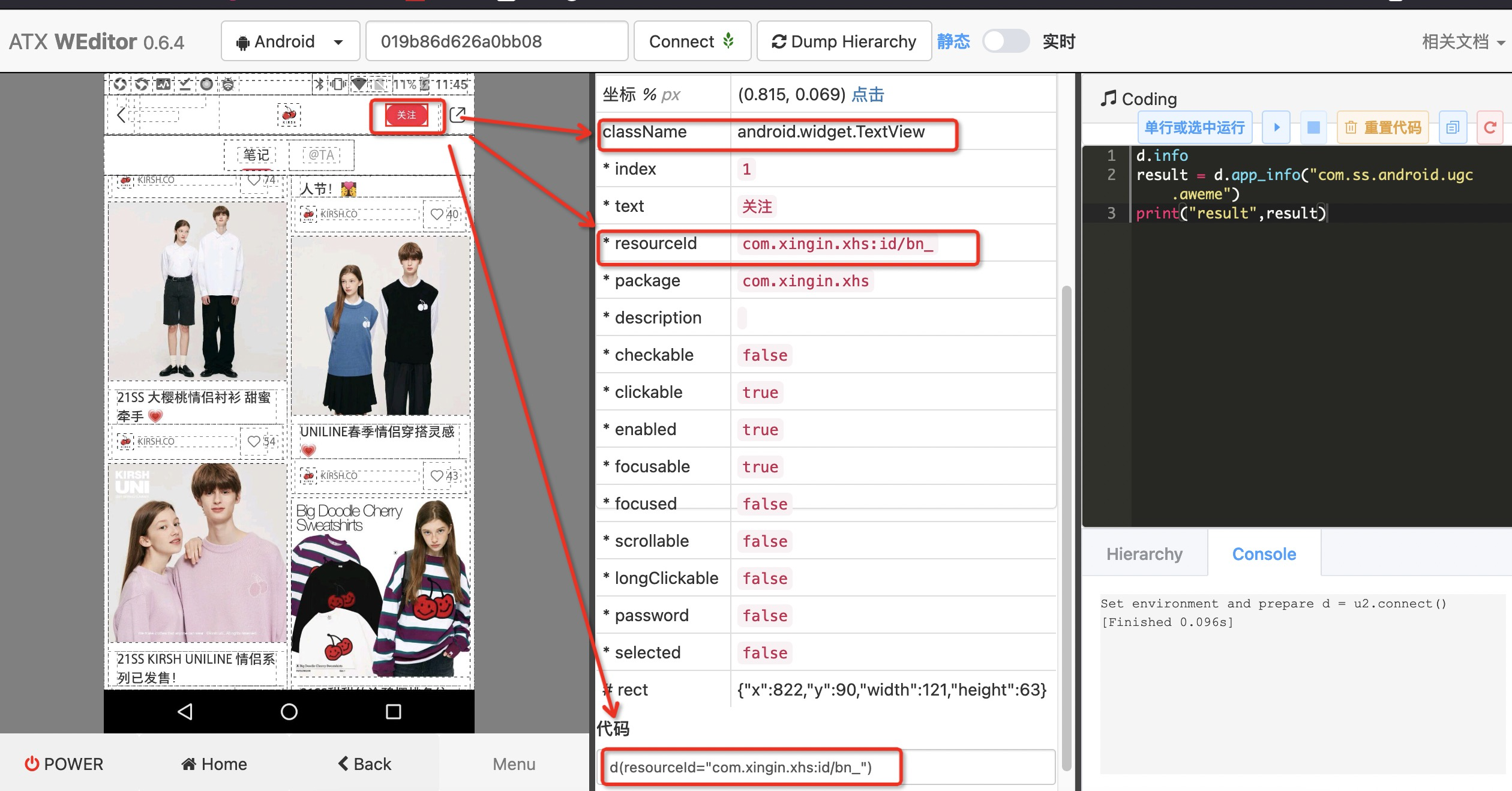1512x791 pixels.
Task: Click the properties panel vertical scrollbar
Action: [1066, 528]
